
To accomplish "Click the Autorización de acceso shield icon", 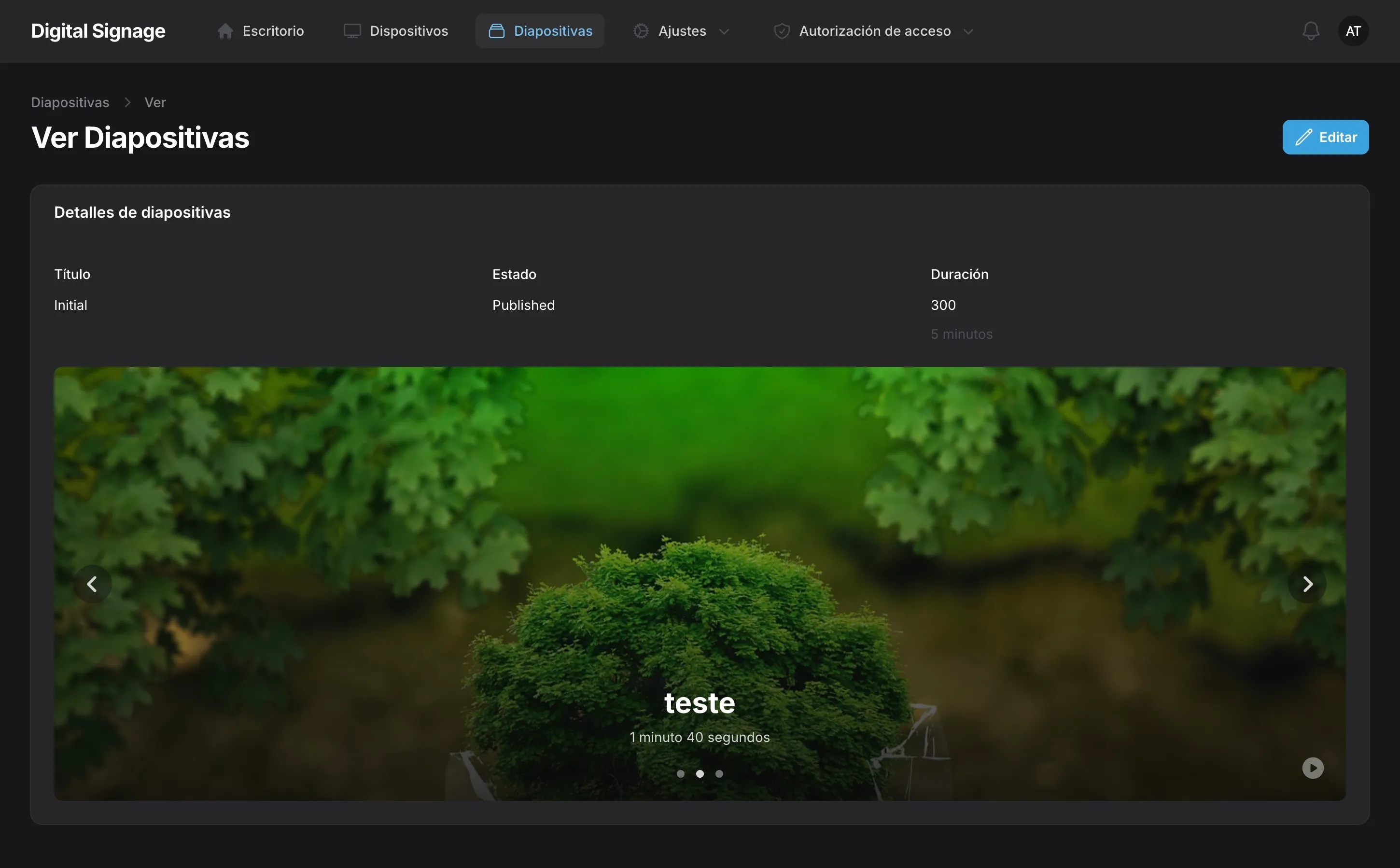I will pyautogui.click(x=781, y=31).
